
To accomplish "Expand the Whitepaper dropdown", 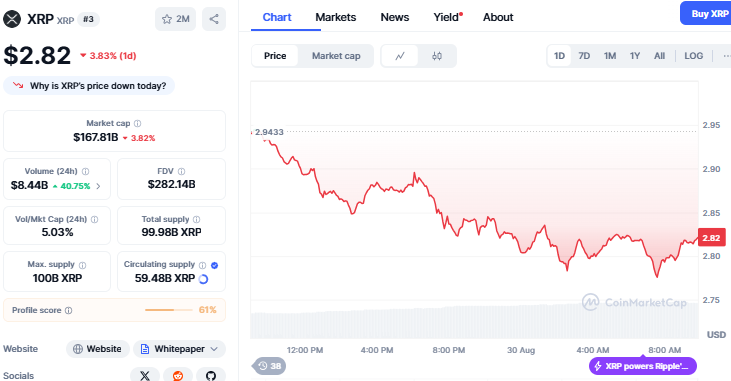I will click(179, 349).
